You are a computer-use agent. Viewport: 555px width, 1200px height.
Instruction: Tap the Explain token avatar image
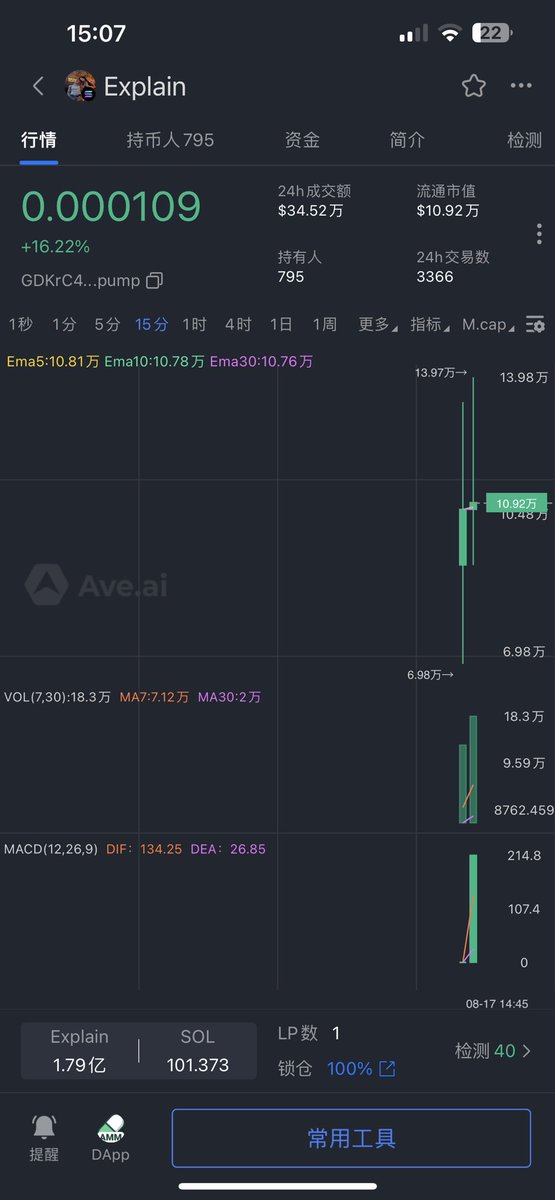point(80,86)
